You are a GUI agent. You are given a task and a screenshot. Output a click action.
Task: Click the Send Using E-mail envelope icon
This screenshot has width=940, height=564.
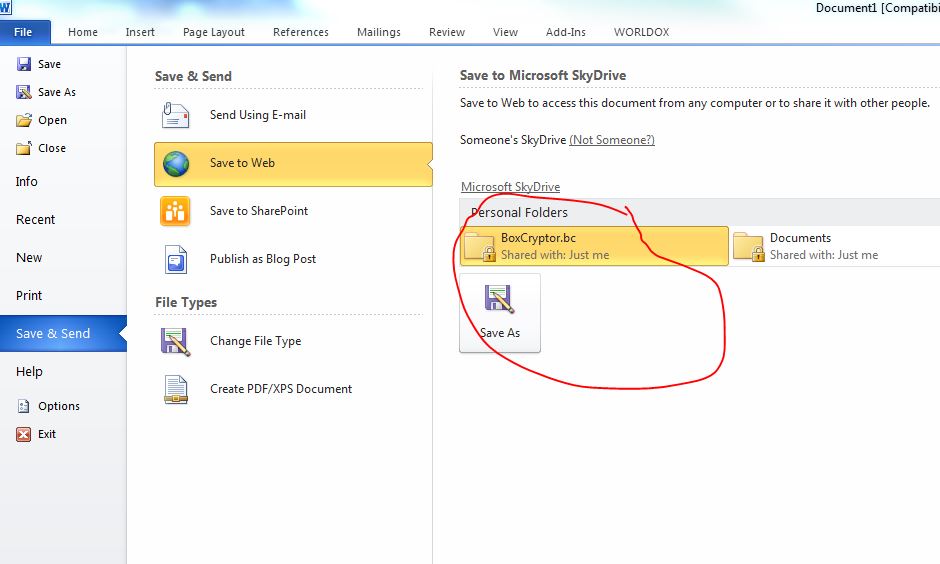pos(176,115)
